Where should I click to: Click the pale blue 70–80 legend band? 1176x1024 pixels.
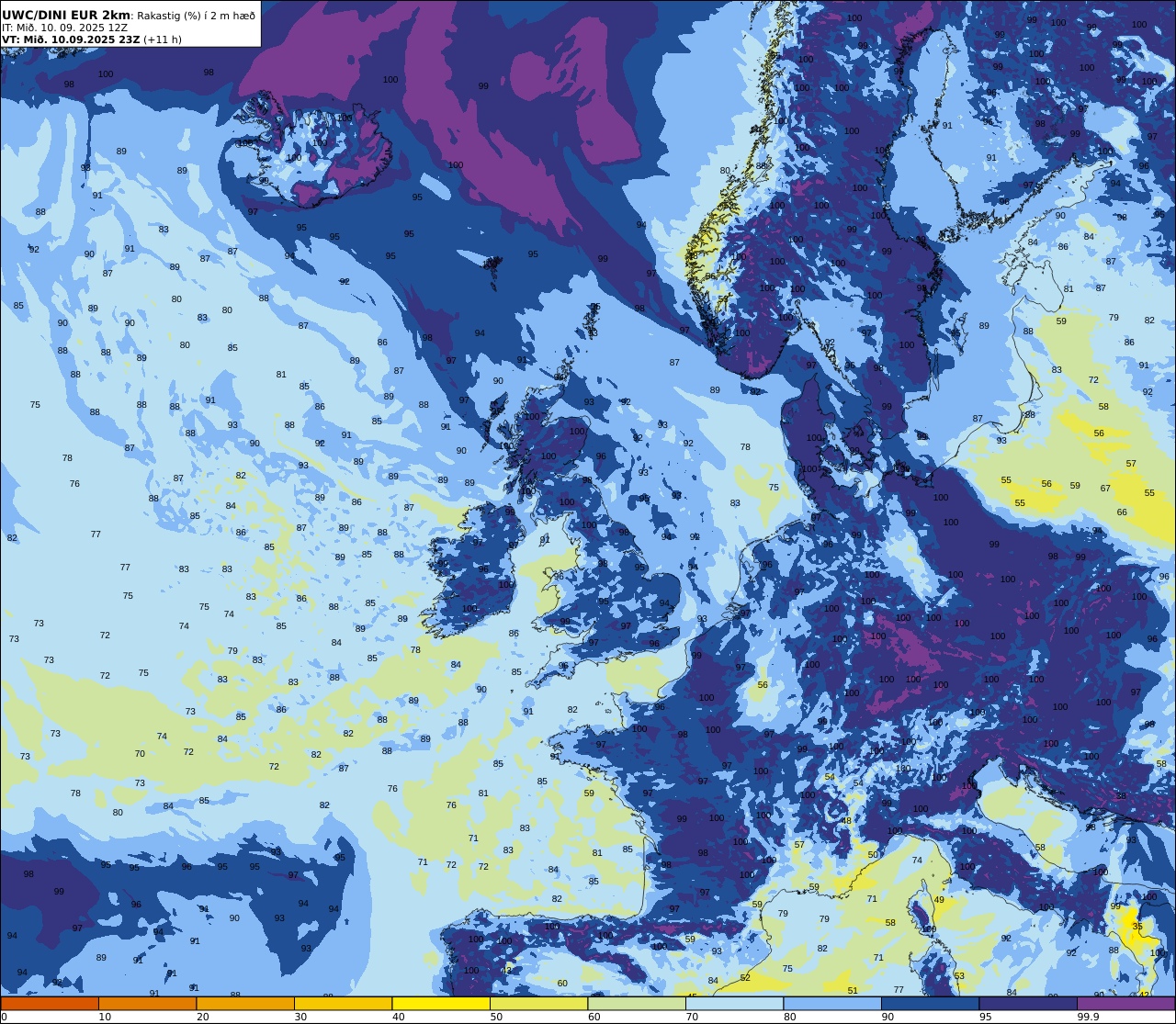[734, 1003]
